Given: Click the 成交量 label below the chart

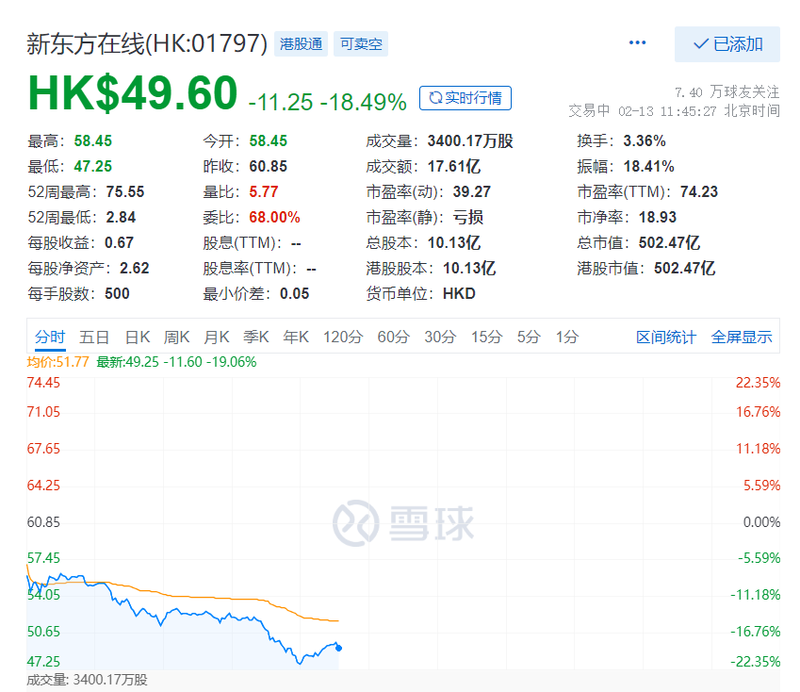Looking at the screenshot, I should tap(87, 680).
